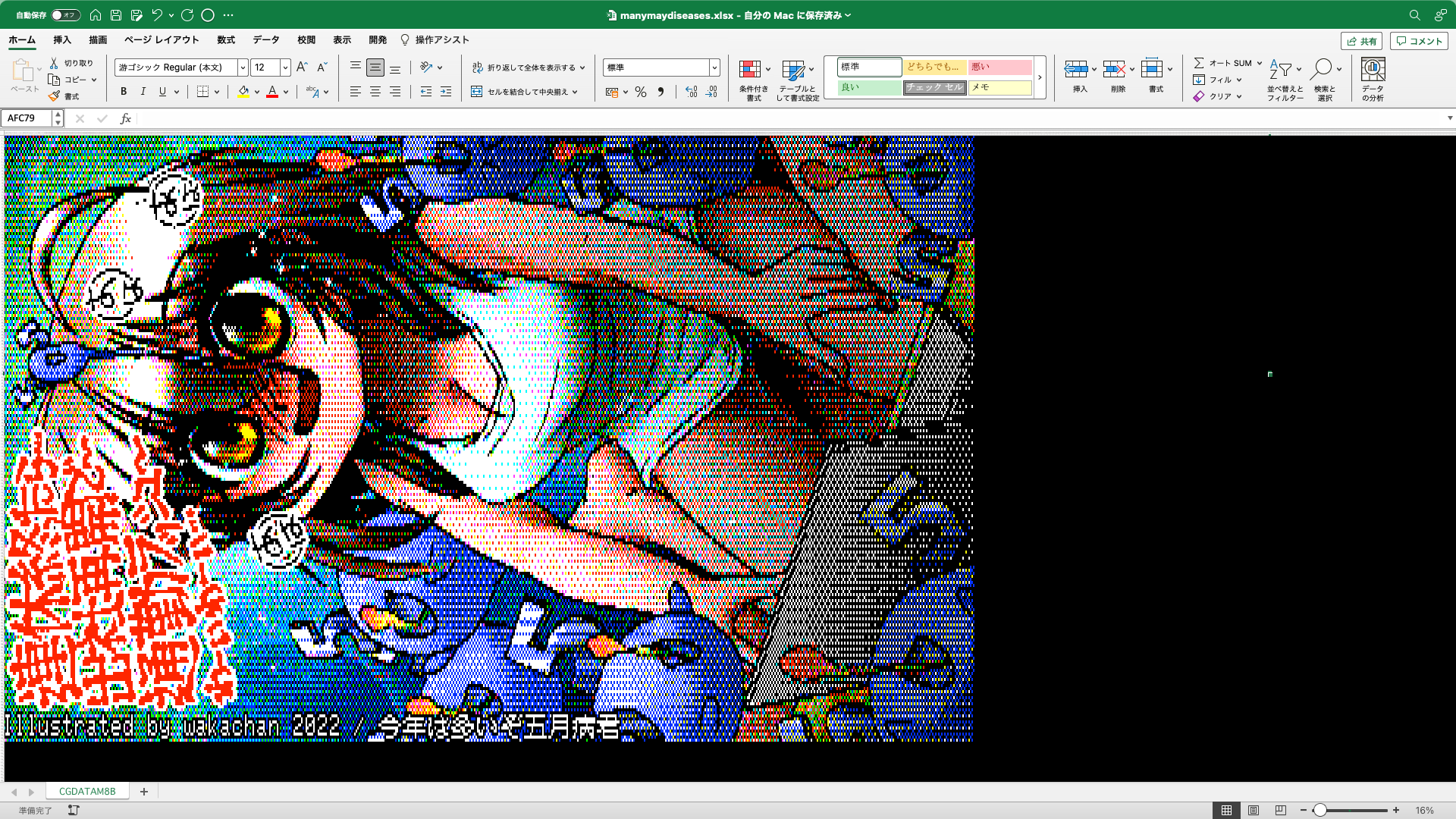This screenshot has height=819, width=1456.
Task: Select the CGDATAM8B sheet tab
Action: [x=87, y=792]
